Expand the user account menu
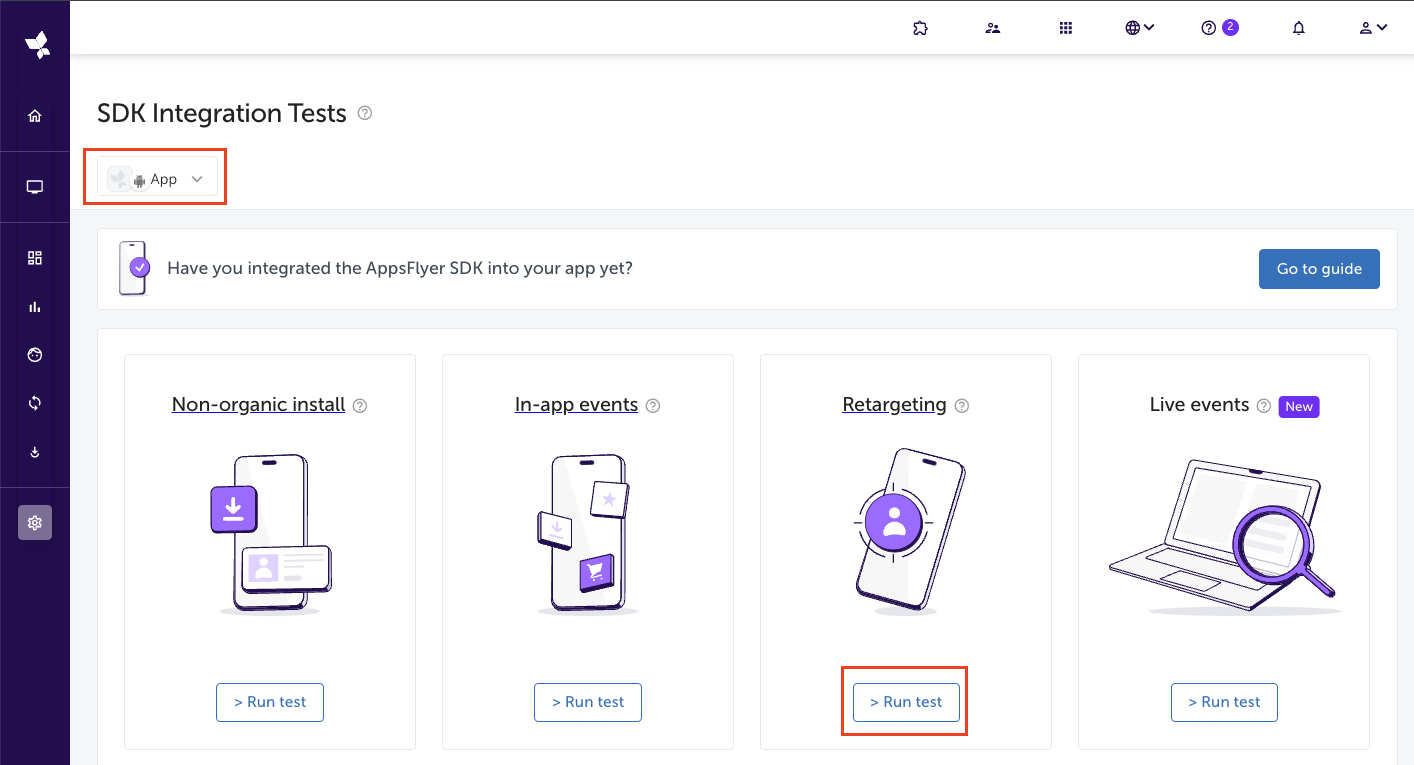The width and height of the screenshot is (1414, 765). 1372,28
